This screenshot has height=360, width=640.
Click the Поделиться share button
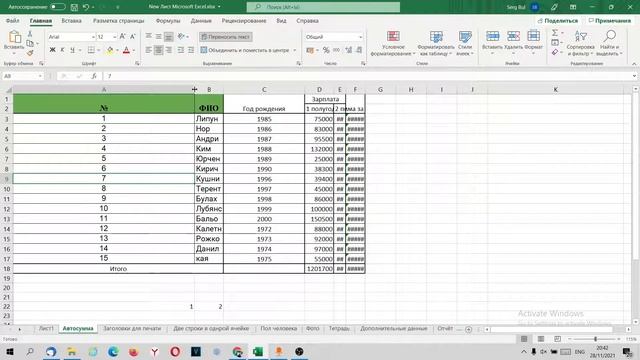tap(558, 20)
